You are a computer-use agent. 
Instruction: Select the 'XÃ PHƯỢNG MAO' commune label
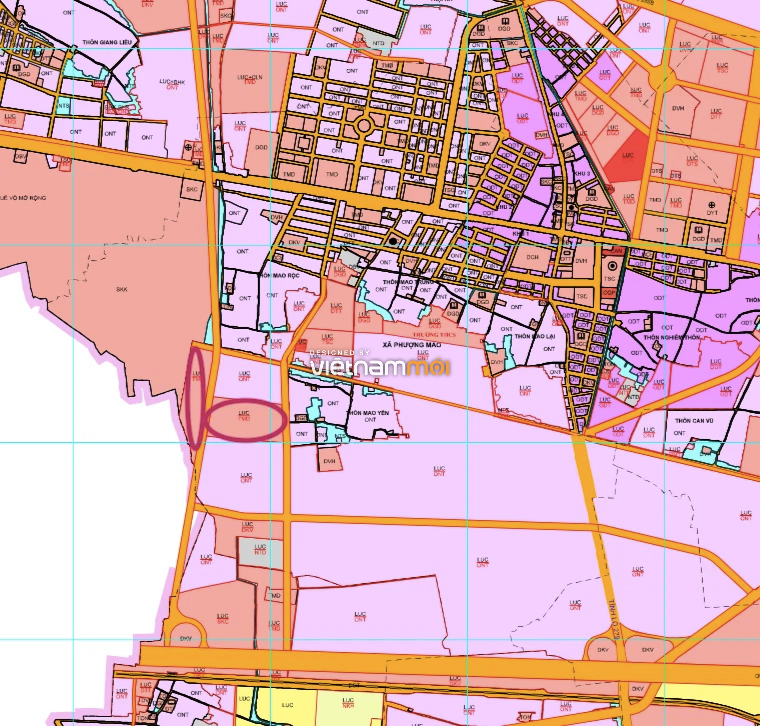click(412, 345)
